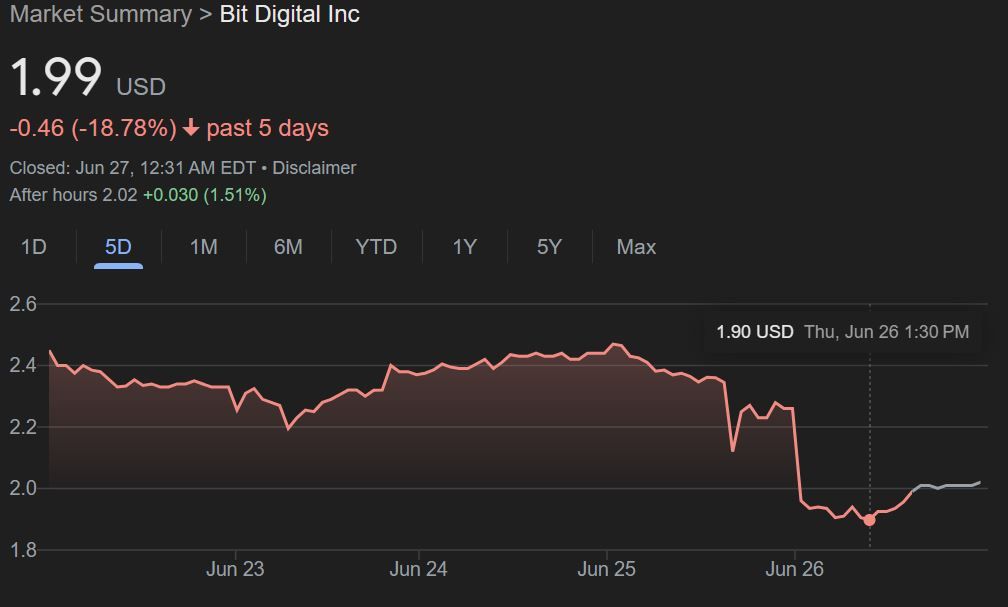Screen dimensions: 1008x607
Task: Click the Jun 24 axis label
Action: point(417,569)
